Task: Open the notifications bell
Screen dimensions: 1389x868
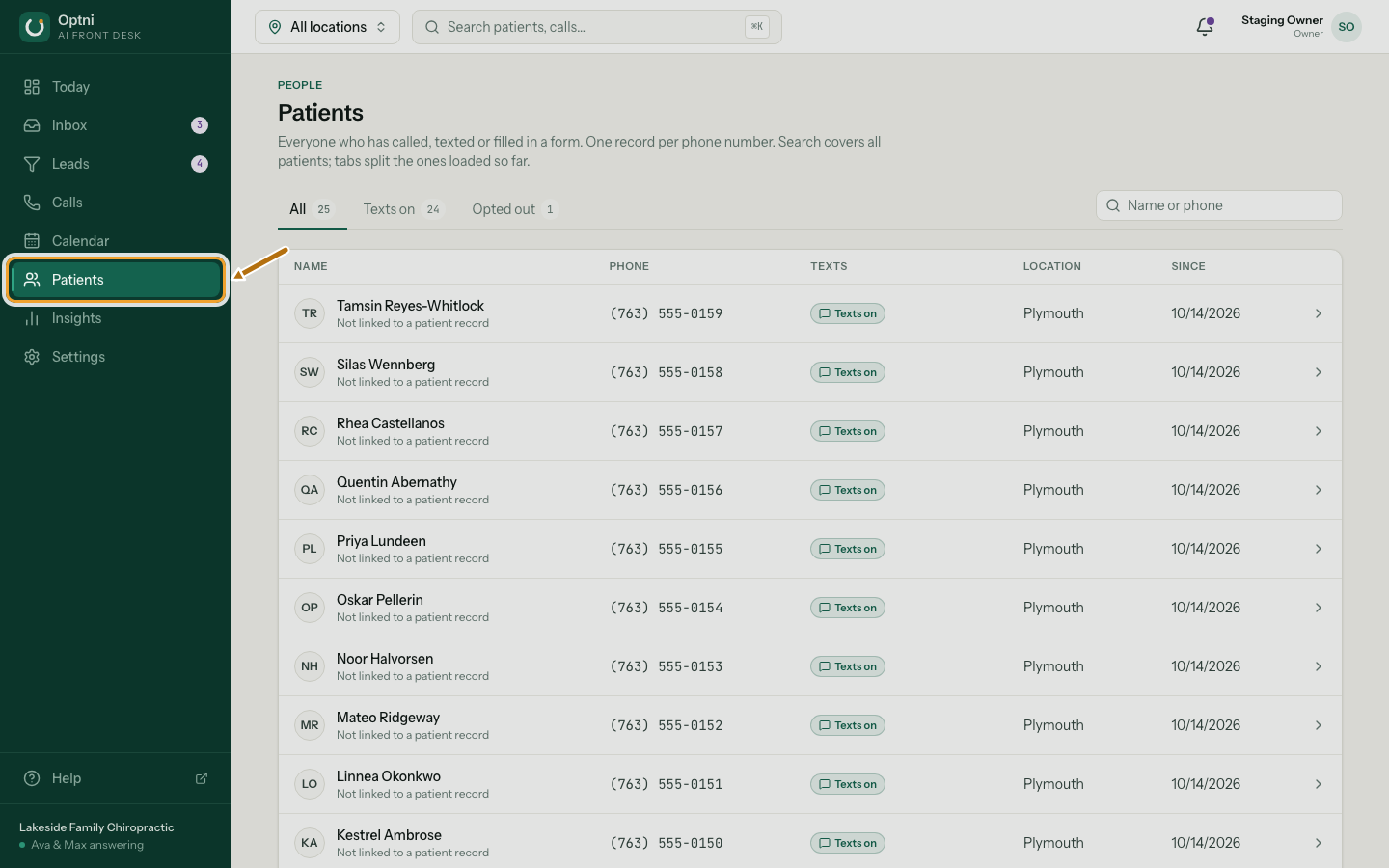Action: pos(1205,27)
